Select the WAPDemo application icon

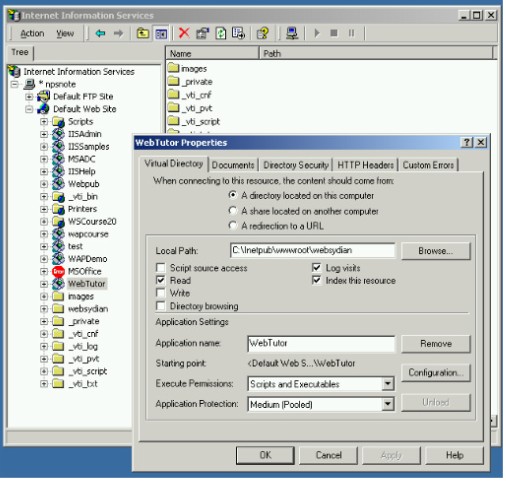(58, 259)
